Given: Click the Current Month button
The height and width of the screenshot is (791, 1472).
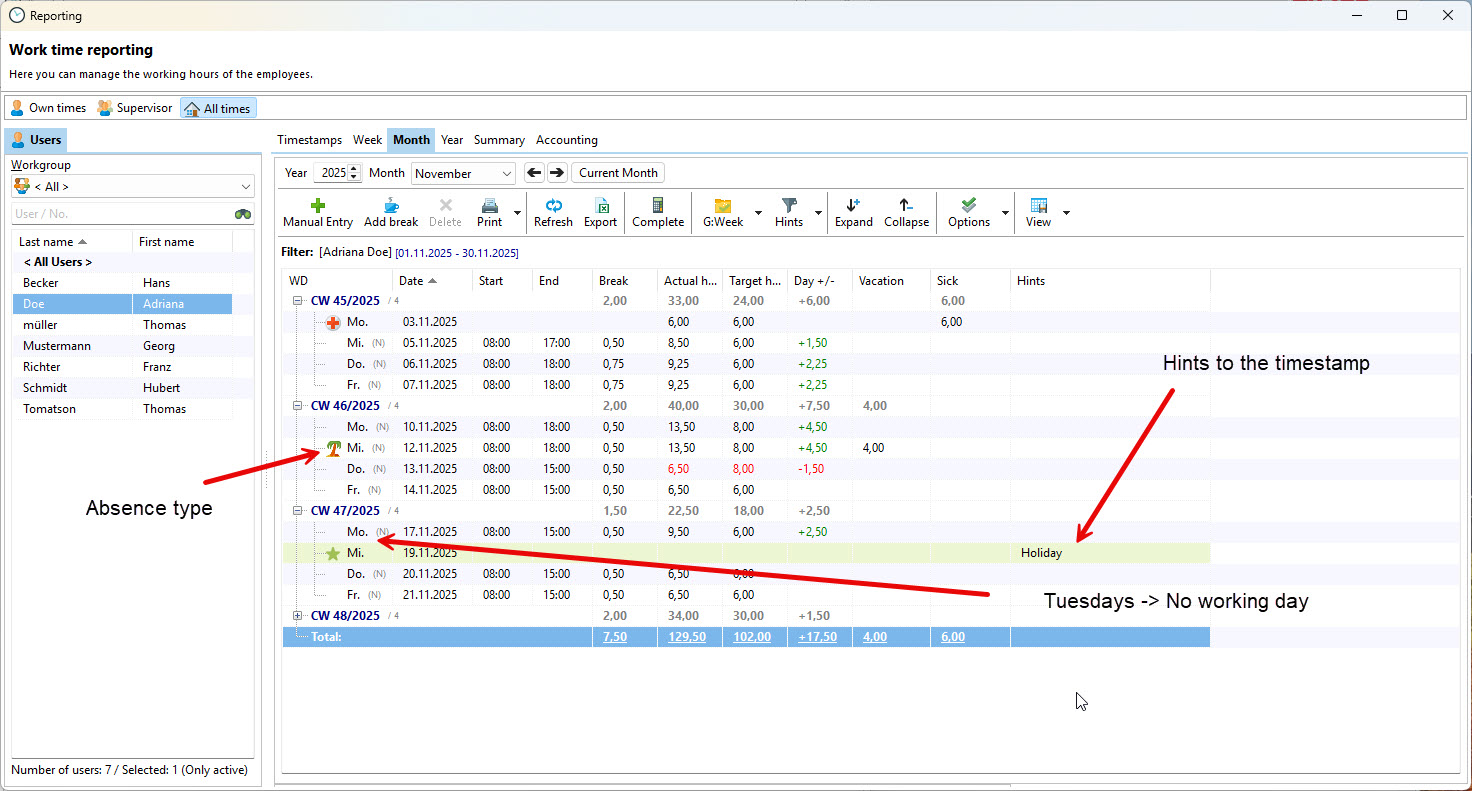Looking at the screenshot, I should (x=618, y=173).
